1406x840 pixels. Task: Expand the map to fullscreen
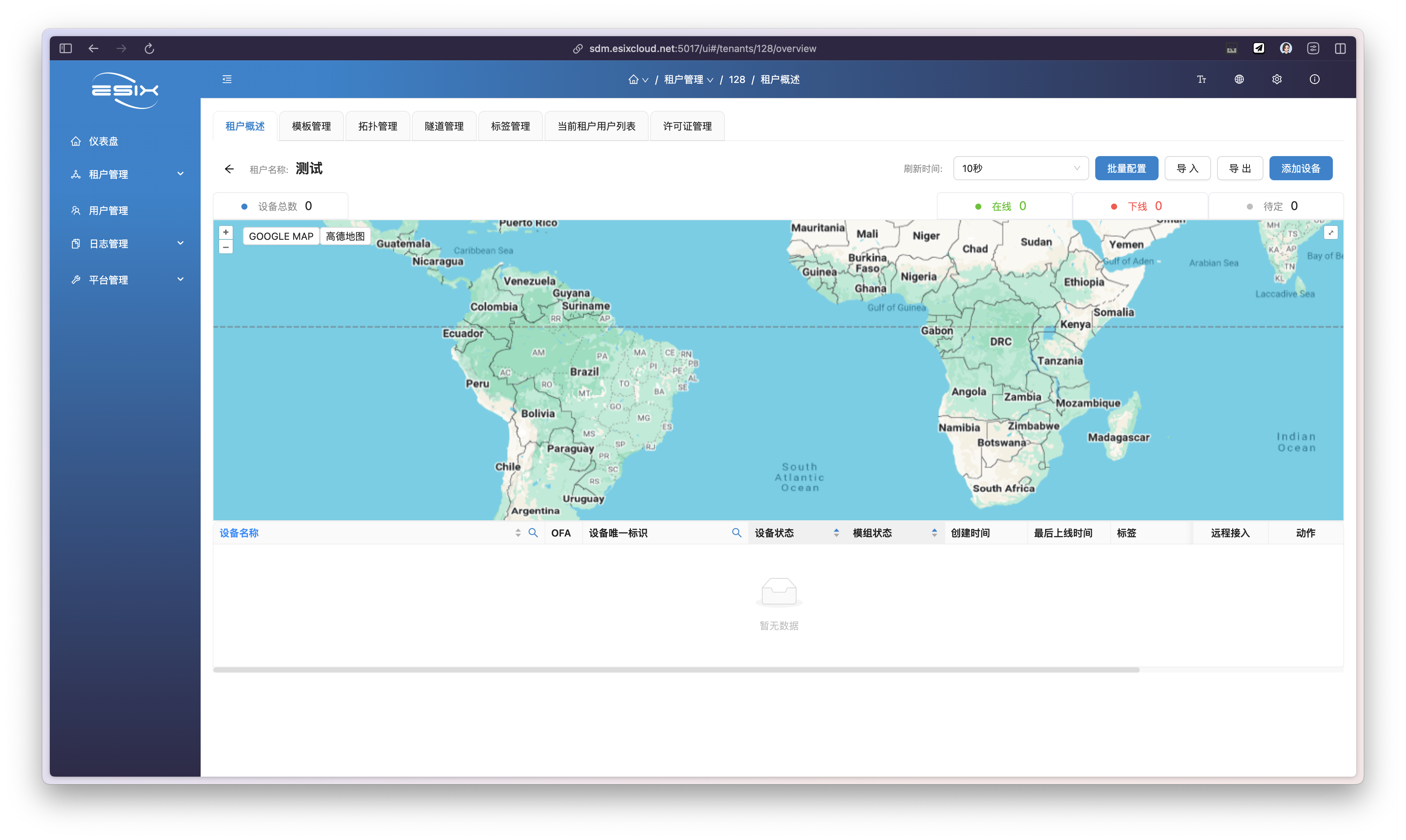[x=1331, y=233]
